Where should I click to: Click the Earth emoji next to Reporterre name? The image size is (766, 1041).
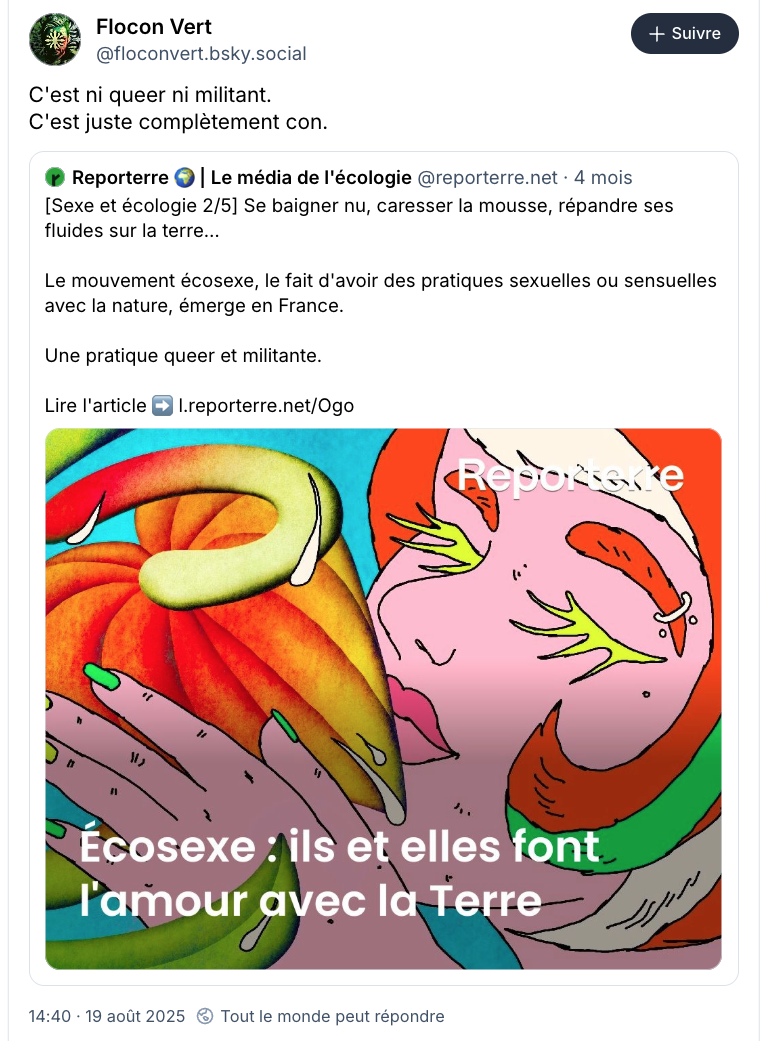(x=184, y=178)
